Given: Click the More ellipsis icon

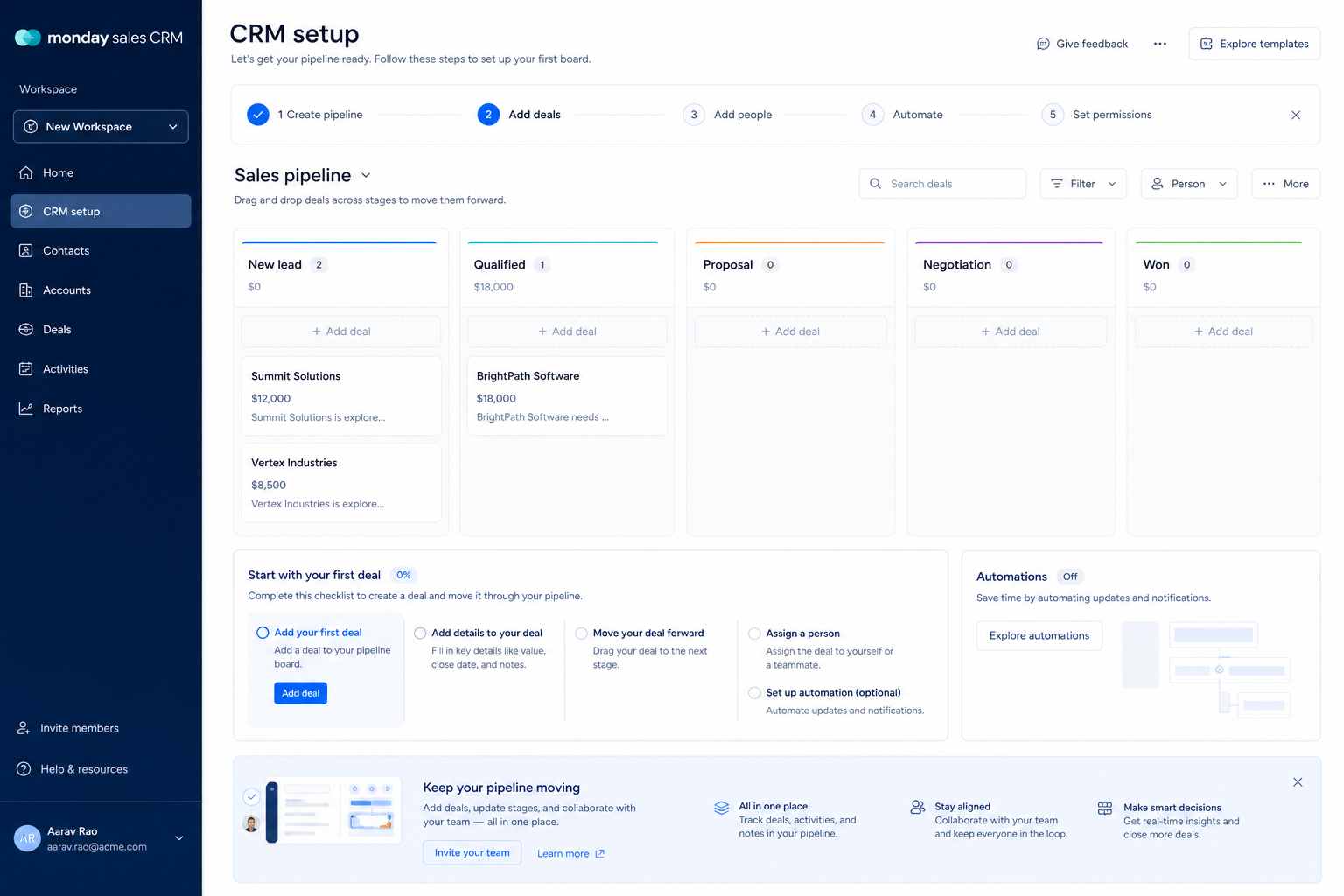Looking at the screenshot, I should point(1269,184).
